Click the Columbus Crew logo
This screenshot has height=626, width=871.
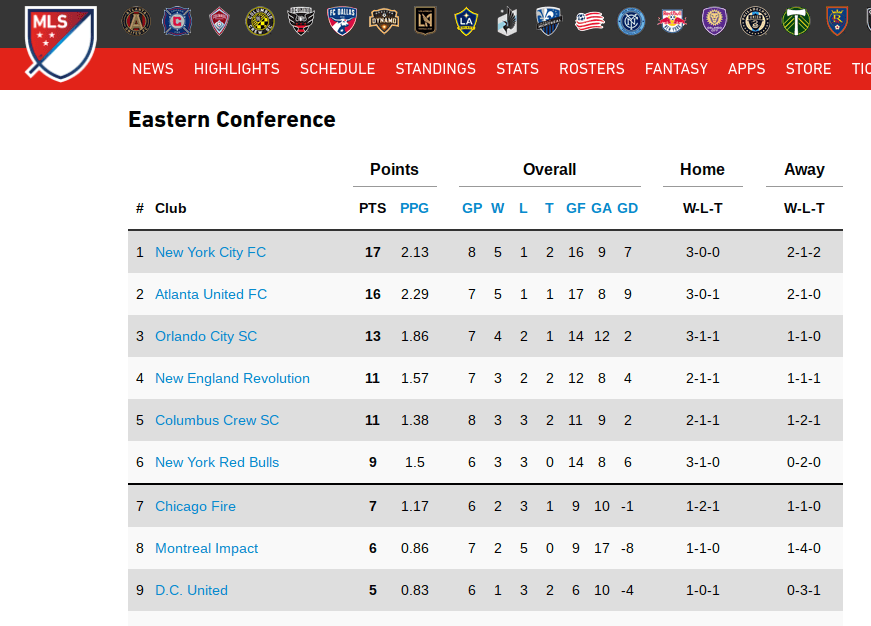point(260,21)
